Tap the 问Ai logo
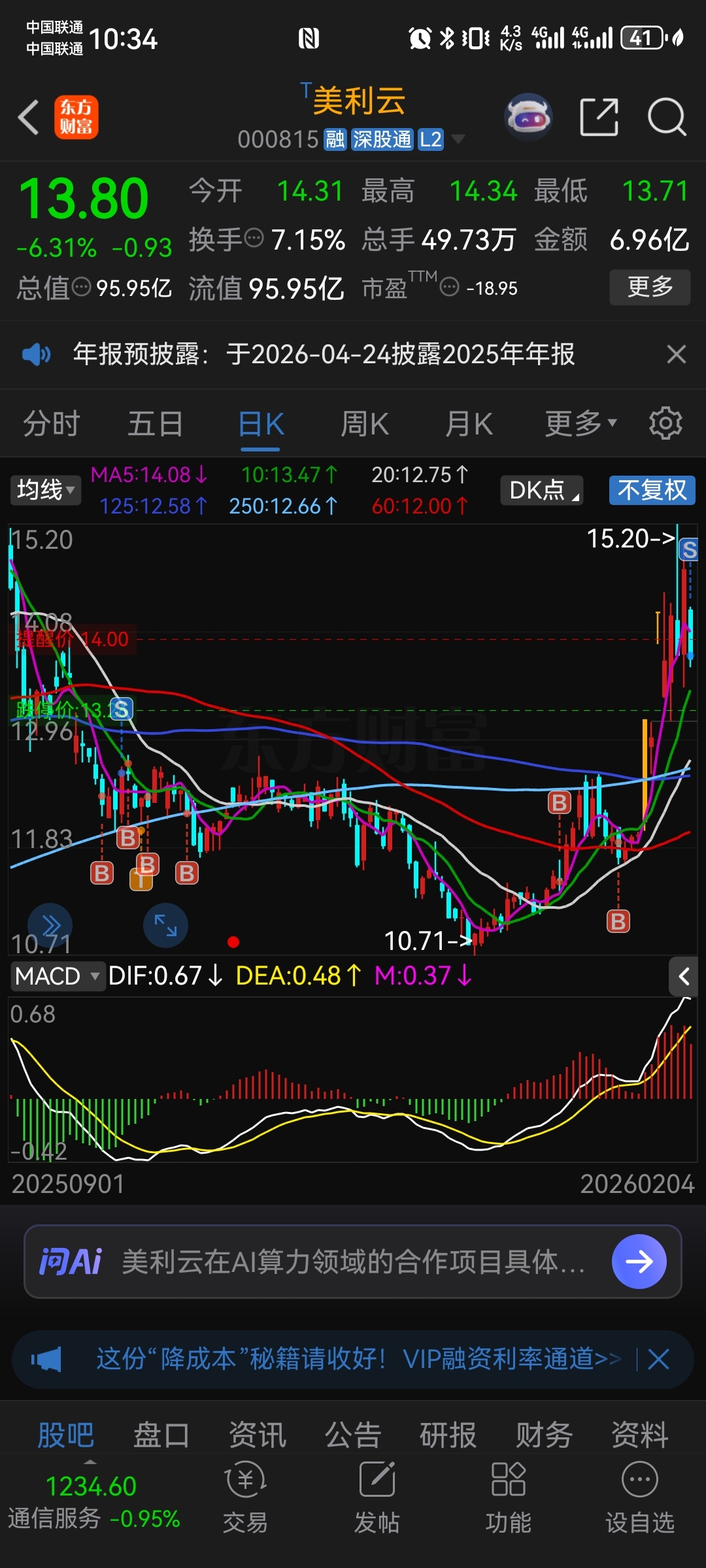The height and width of the screenshot is (1568, 706). (70, 1261)
